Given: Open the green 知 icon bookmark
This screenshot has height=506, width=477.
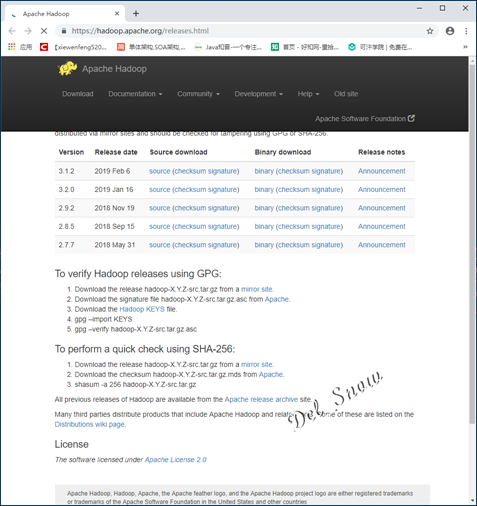Looking at the screenshot, I should (305, 47).
